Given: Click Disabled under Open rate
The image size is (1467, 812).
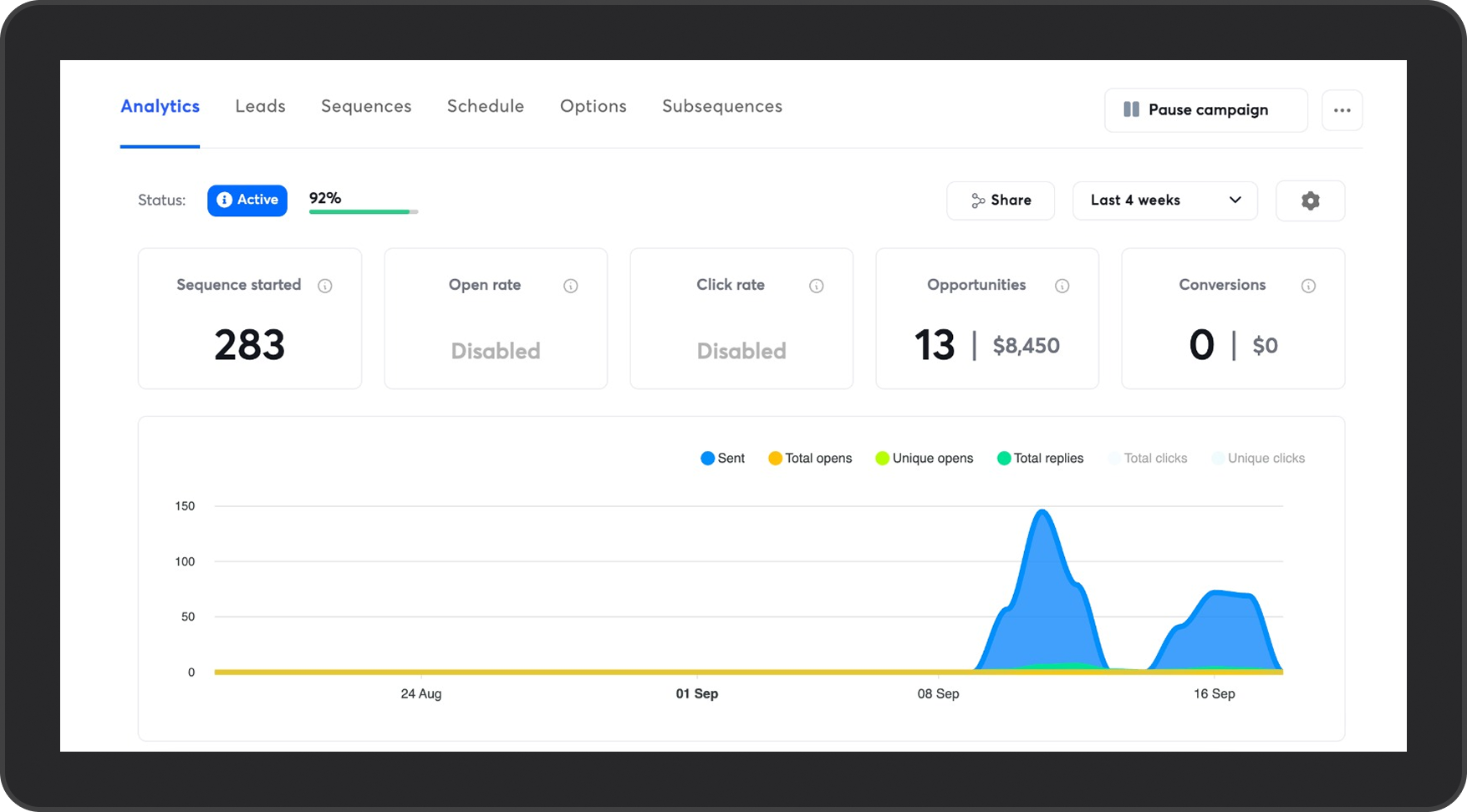Looking at the screenshot, I should click(x=496, y=351).
